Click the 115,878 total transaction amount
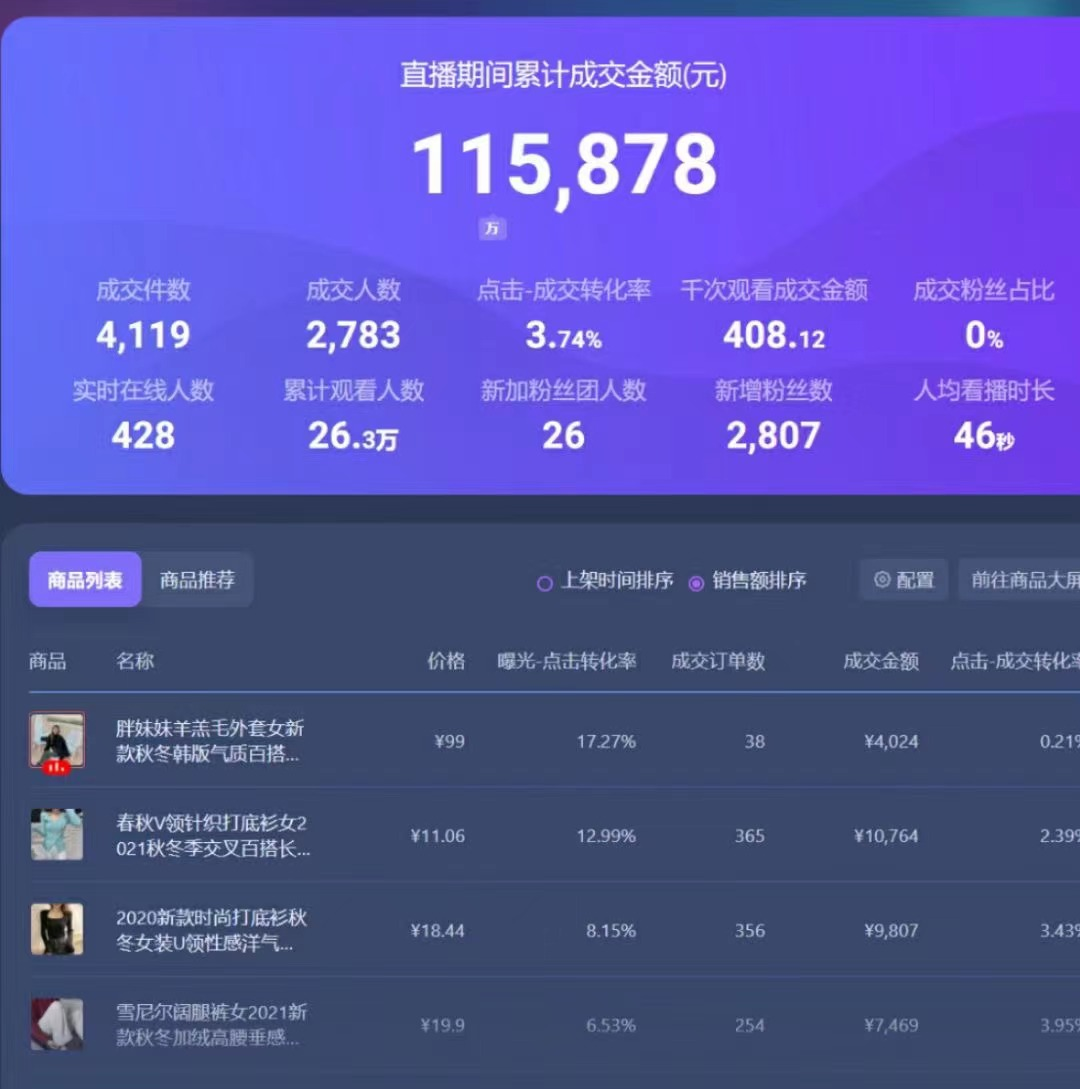 click(565, 165)
